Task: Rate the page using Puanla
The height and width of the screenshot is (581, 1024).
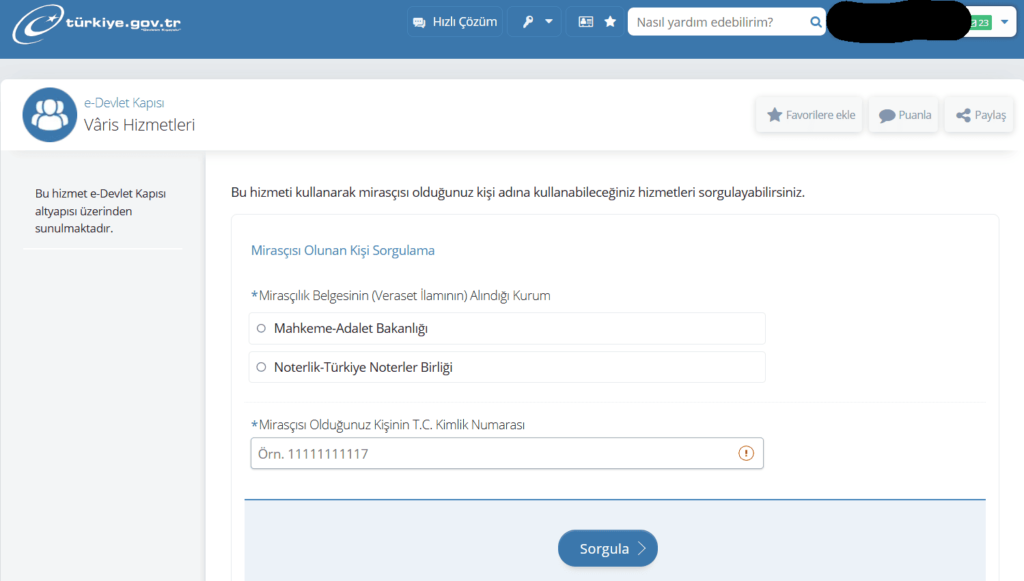Action: [x=903, y=114]
